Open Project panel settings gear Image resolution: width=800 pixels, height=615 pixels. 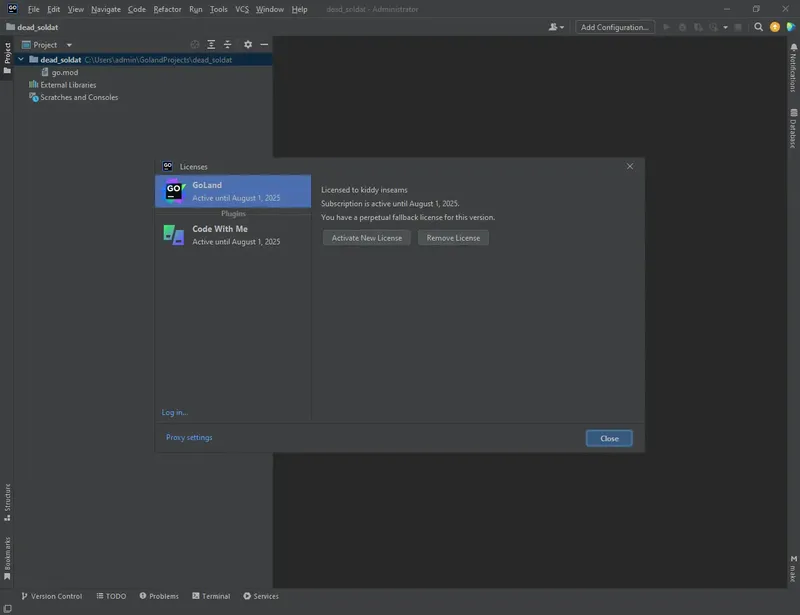[248, 44]
